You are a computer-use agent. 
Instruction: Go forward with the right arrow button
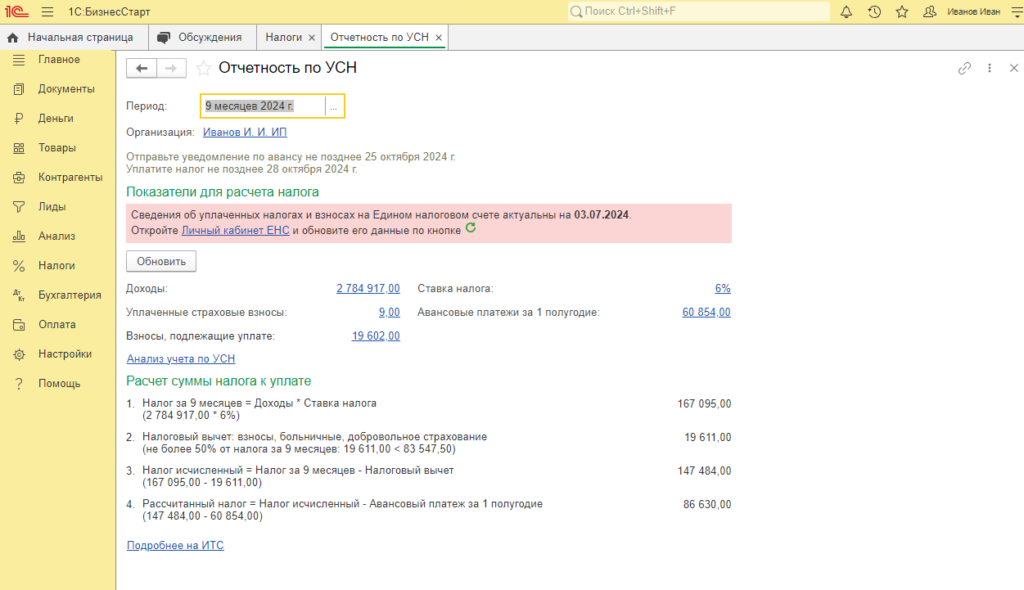pos(171,68)
